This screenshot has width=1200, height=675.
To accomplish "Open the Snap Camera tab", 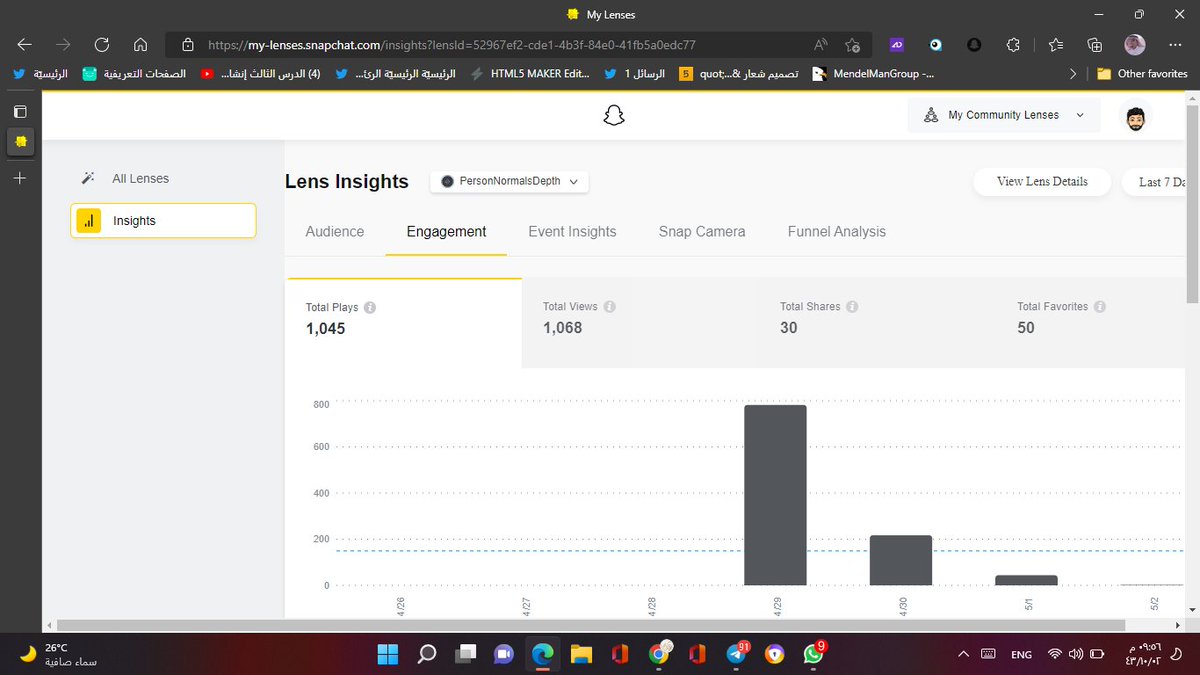I will (702, 231).
